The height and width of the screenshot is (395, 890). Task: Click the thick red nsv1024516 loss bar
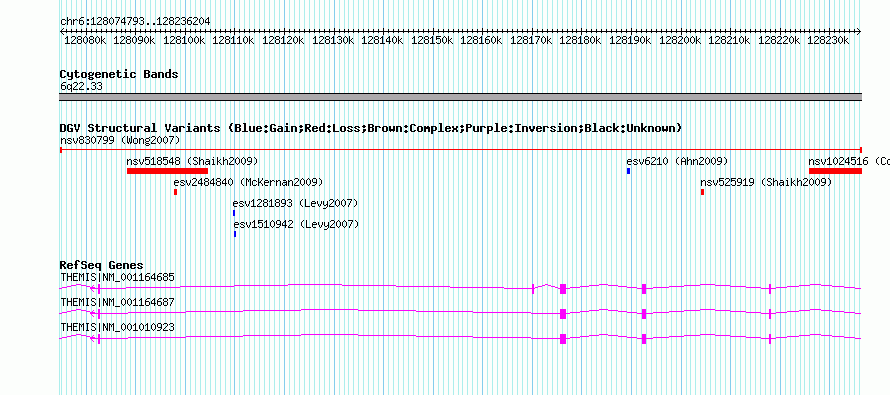836,171
